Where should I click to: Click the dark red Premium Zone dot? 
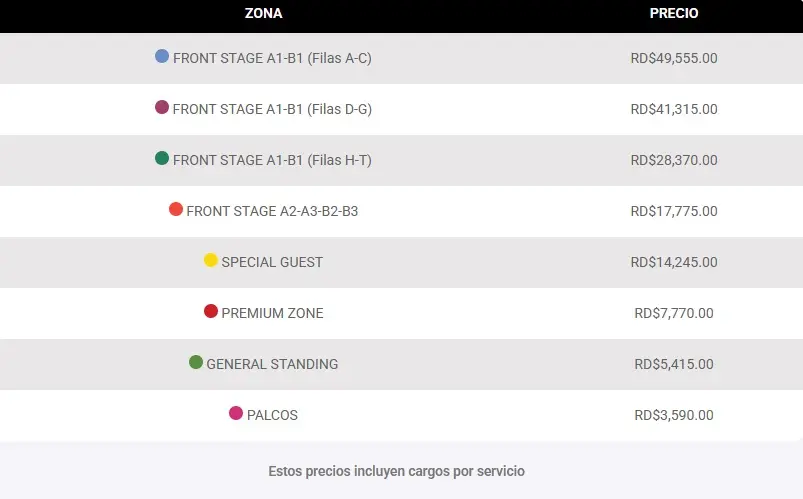[x=210, y=311]
